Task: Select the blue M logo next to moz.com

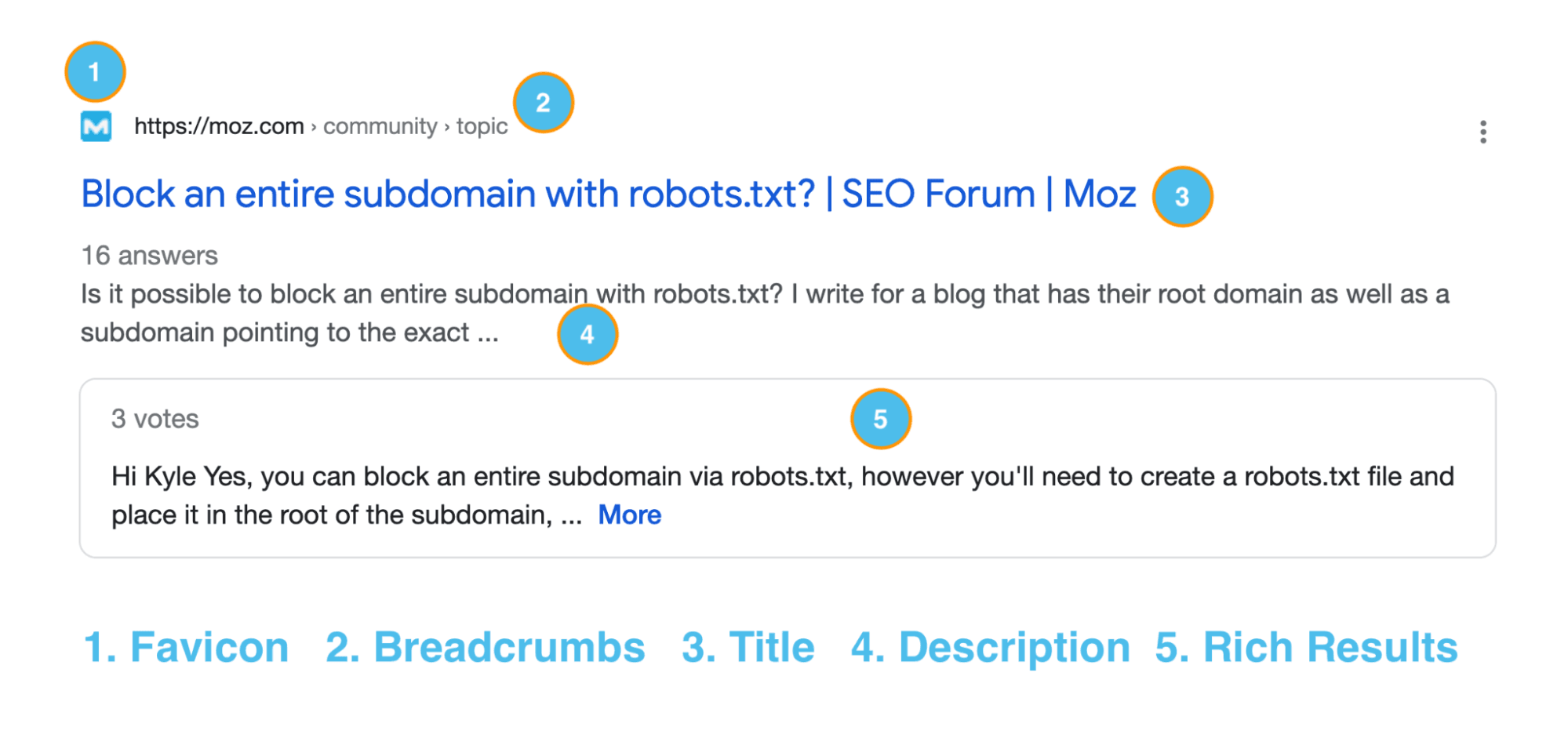Action: tap(96, 125)
